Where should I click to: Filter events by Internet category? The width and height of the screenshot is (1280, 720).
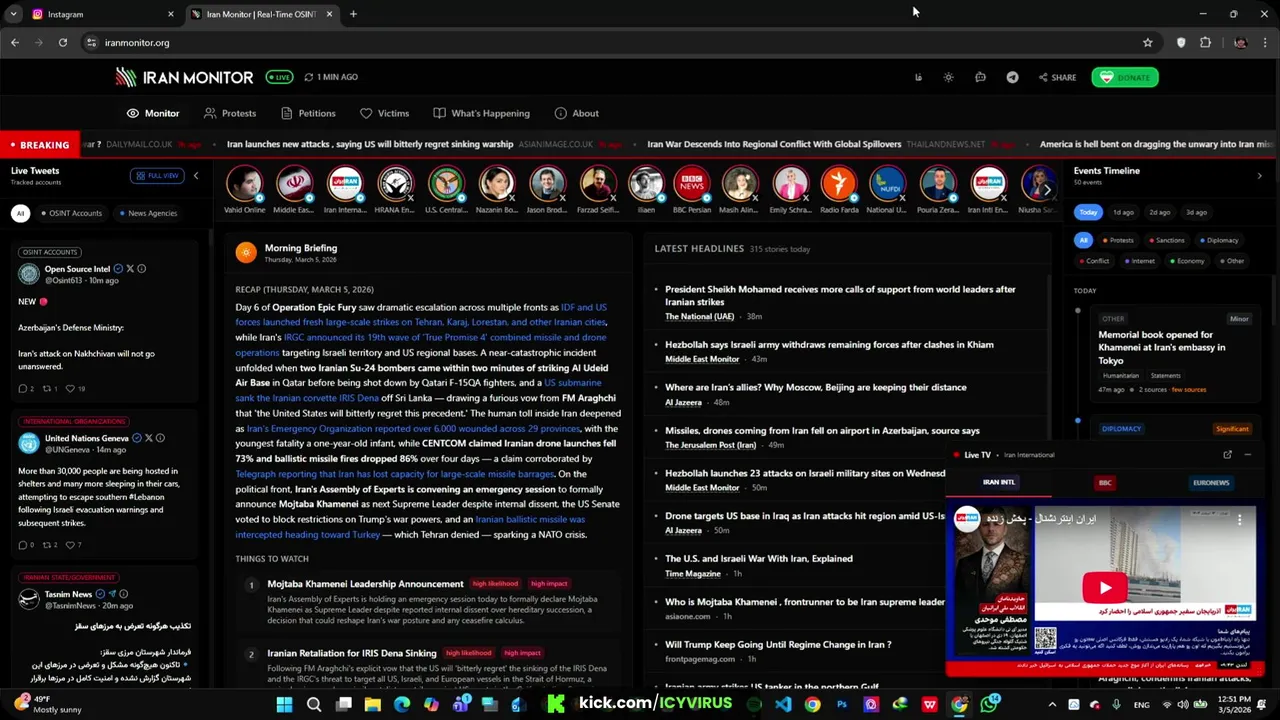coord(1139,261)
